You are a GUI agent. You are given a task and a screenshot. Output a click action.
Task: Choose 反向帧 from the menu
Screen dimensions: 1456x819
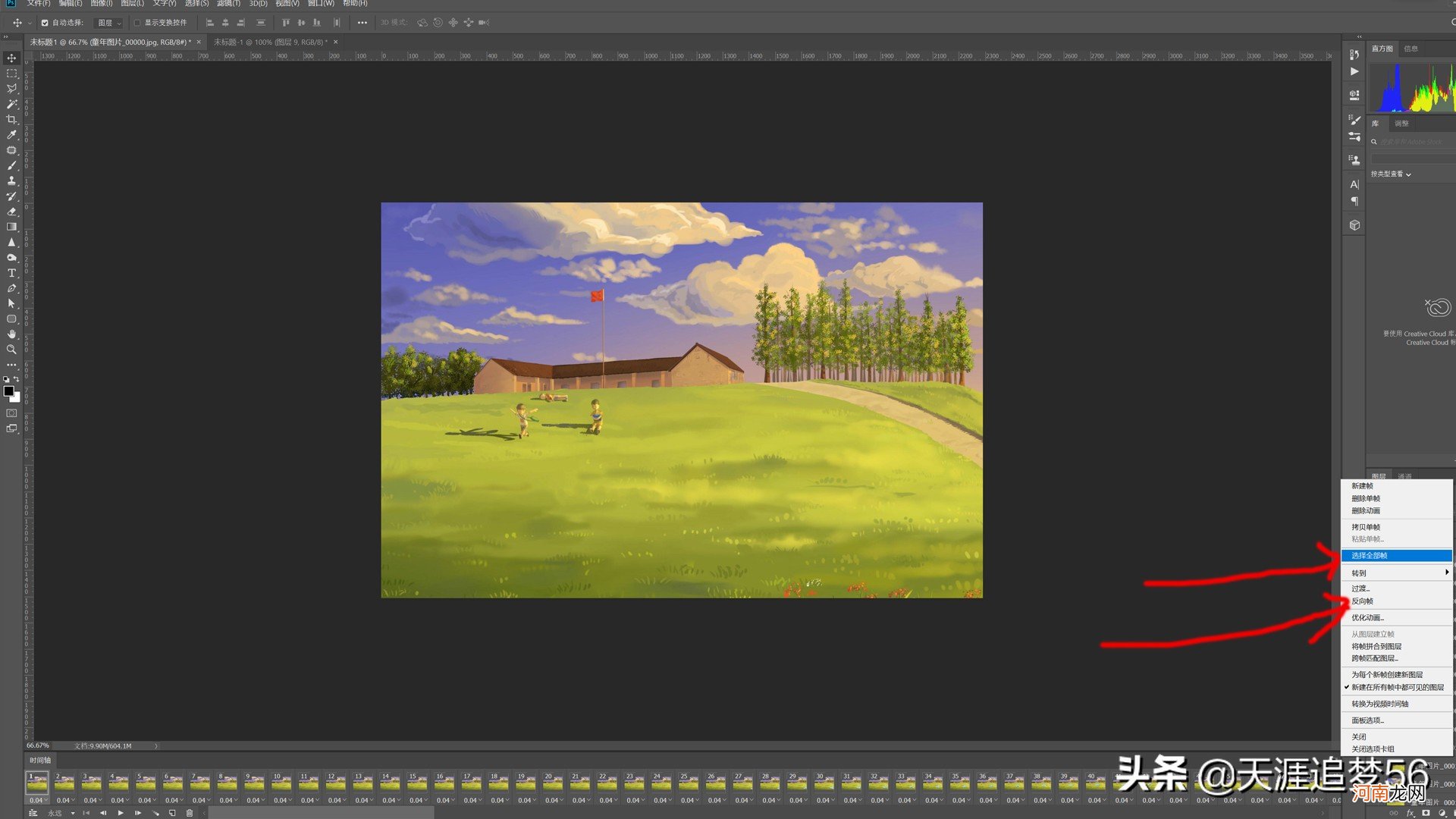coord(1397,601)
